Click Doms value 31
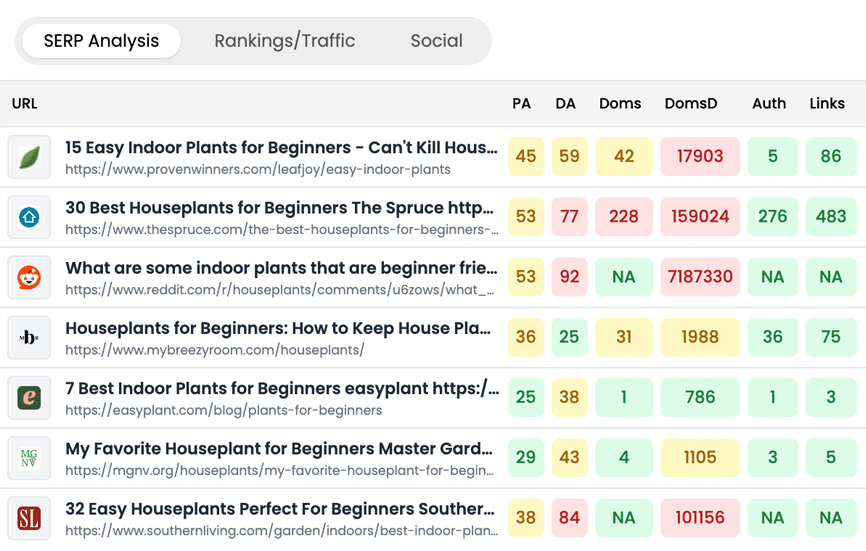The image size is (866, 551). tap(624, 337)
